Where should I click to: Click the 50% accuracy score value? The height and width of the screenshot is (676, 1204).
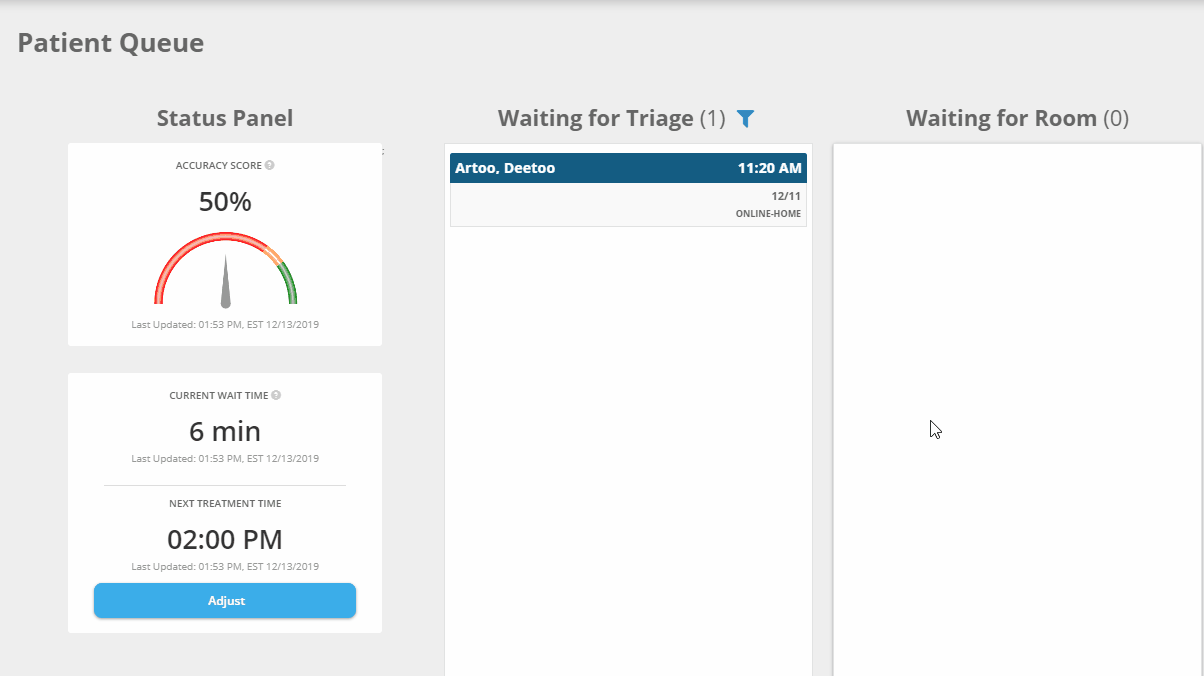[x=225, y=201]
